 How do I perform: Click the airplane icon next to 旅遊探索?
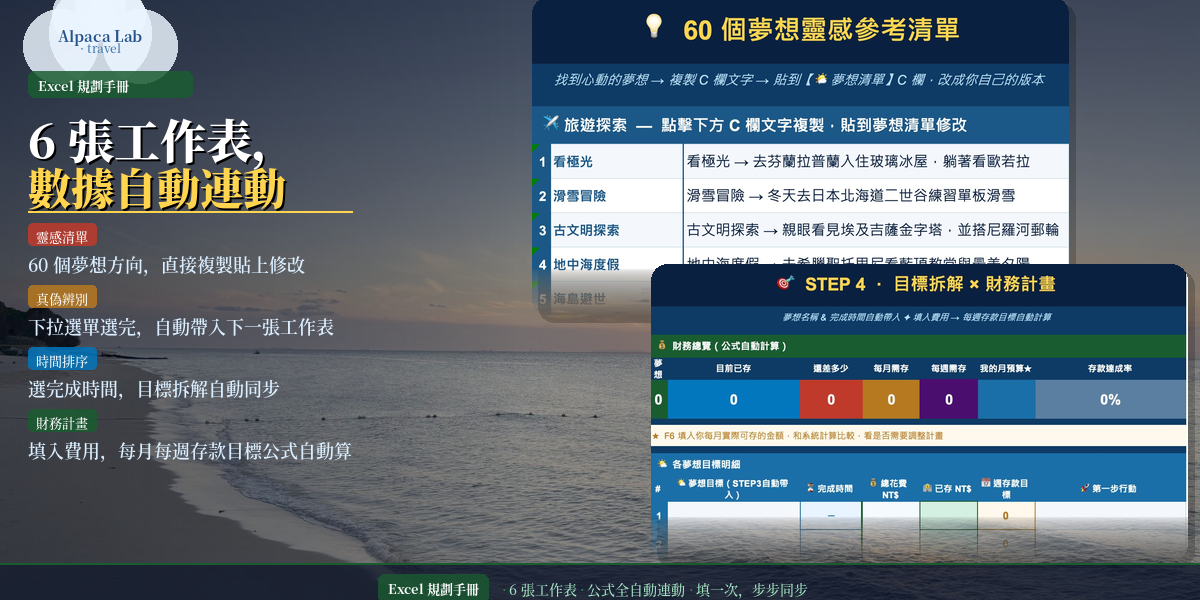pyautogui.click(x=551, y=124)
